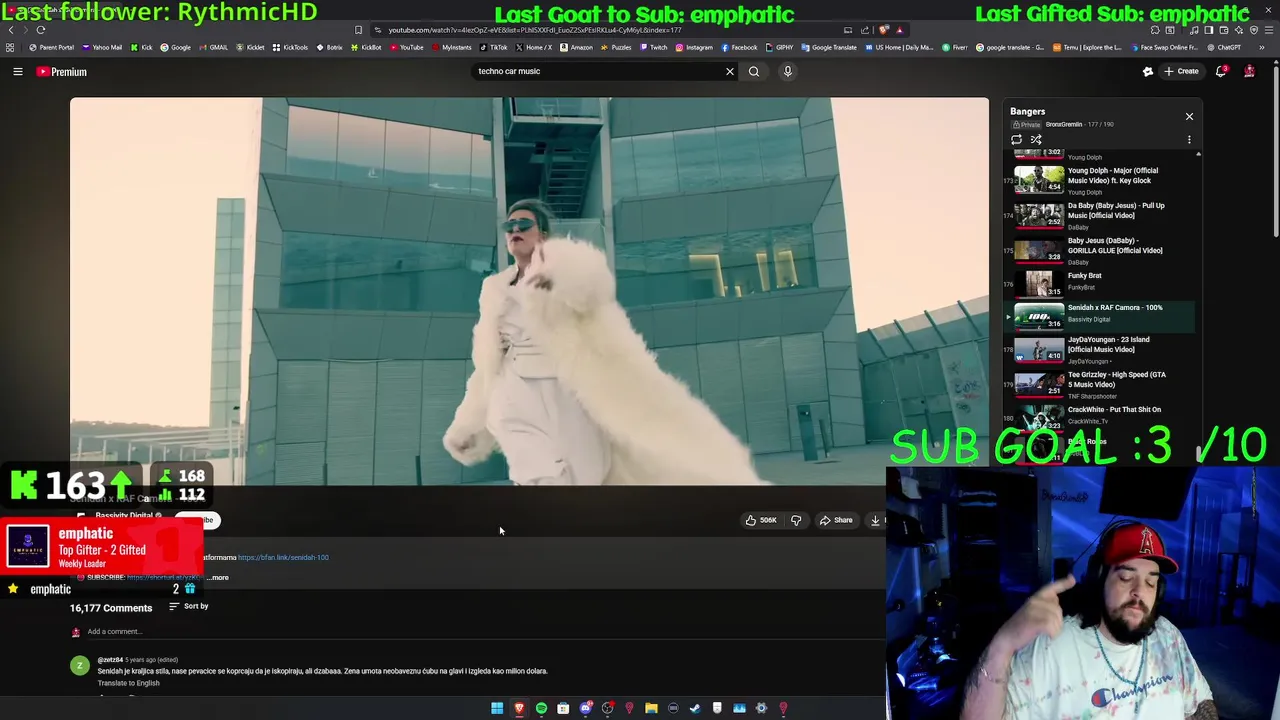Run the search with the magnifier button
1280x720 pixels.
(x=754, y=71)
